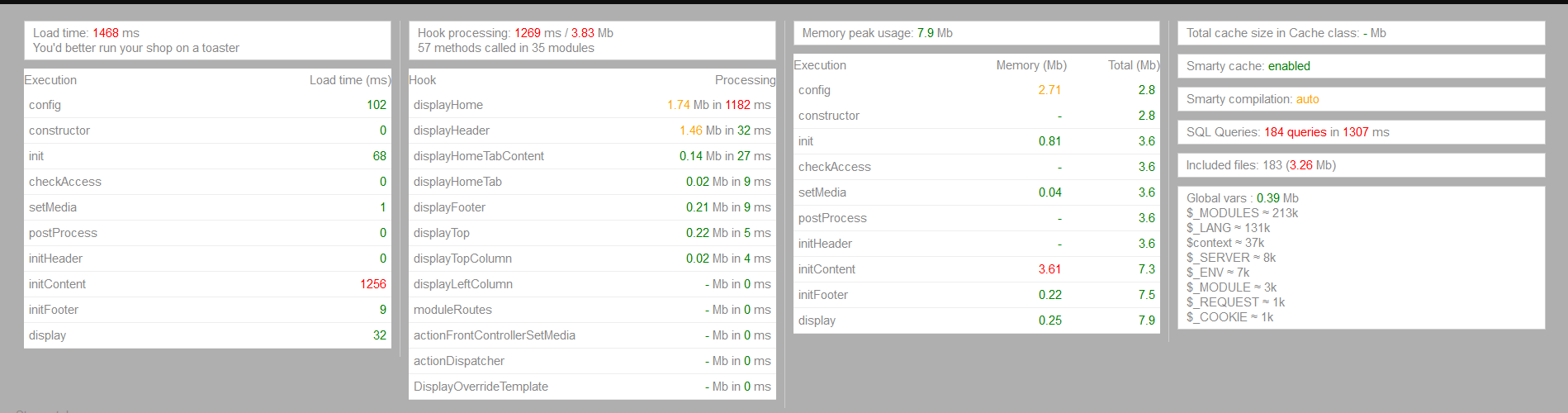This screenshot has height=413, width=1568.
Task: Select the $_MODULES global var line
Action: [1242, 213]
